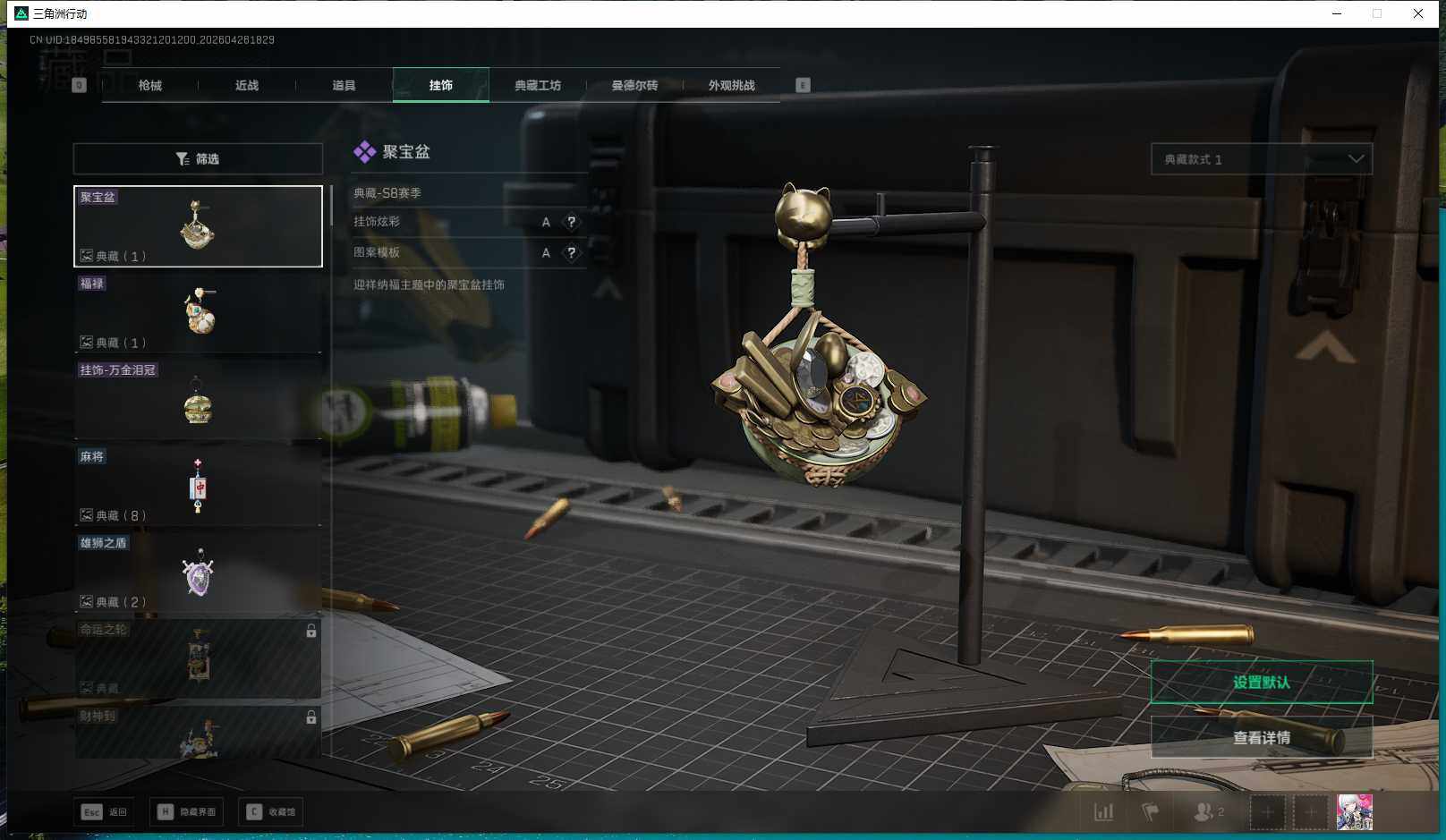The image size is (1446, 840).
Task: Click the statistics bar chart icon
Action: 1103,812
